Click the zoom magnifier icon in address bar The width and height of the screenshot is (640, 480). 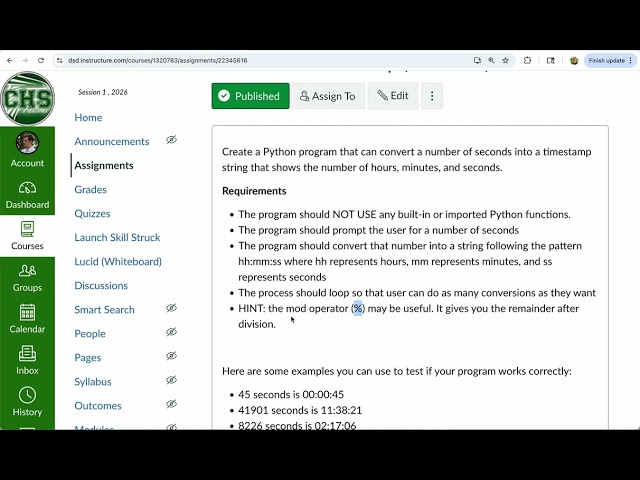click(x=491, y=60)
